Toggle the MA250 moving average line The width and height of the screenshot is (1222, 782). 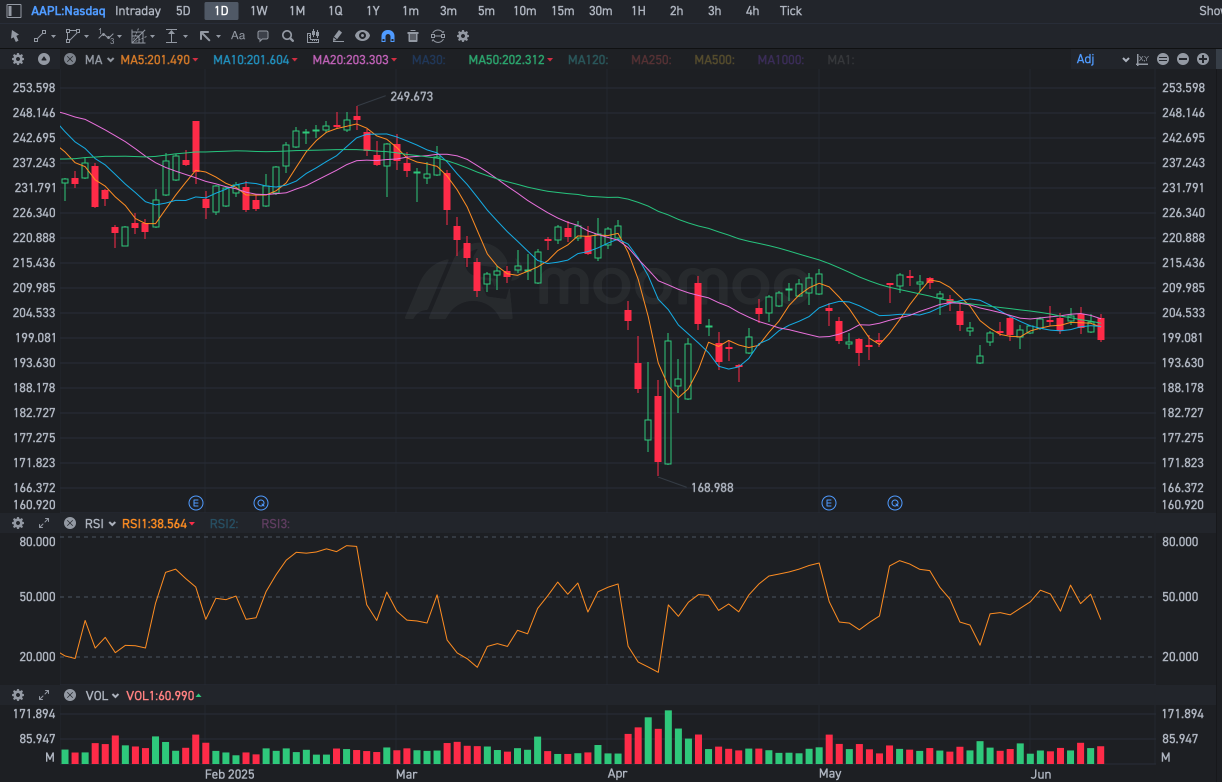click(x=650, y=60)
